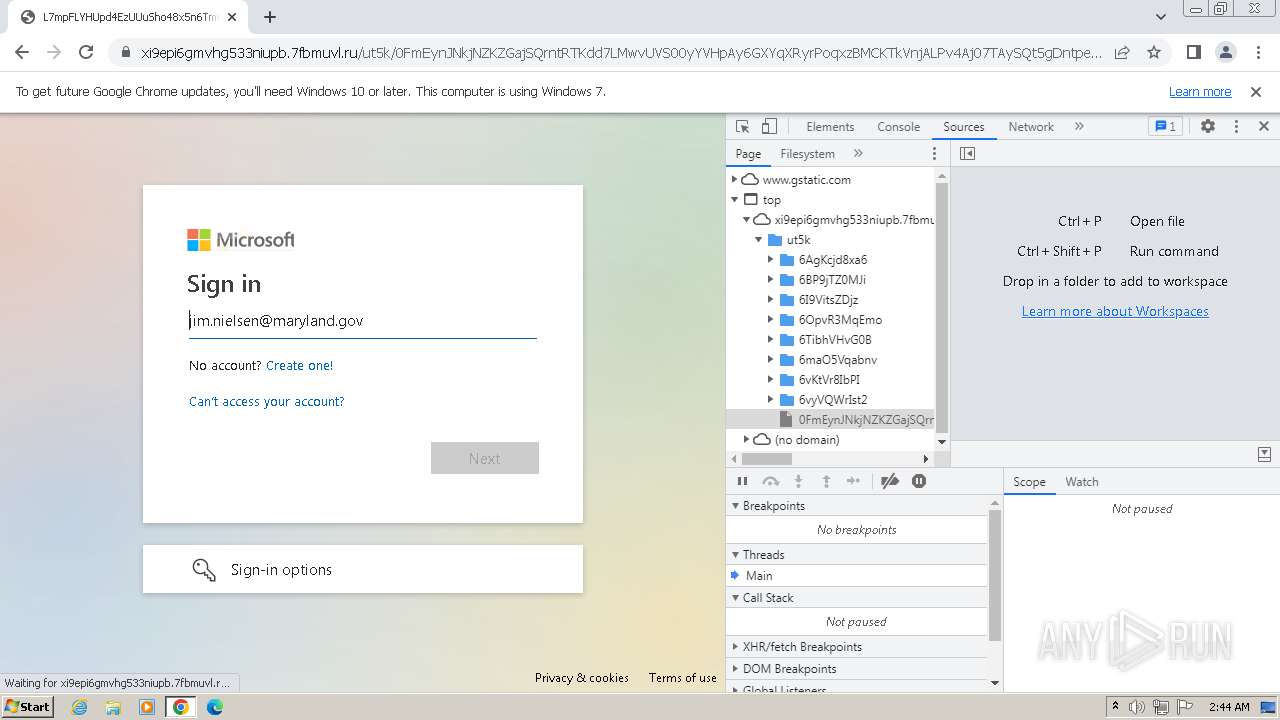Viewport: 1280px width, 720px height.
Task: Select the Scope tab
Action: (x=1029, y=482)
